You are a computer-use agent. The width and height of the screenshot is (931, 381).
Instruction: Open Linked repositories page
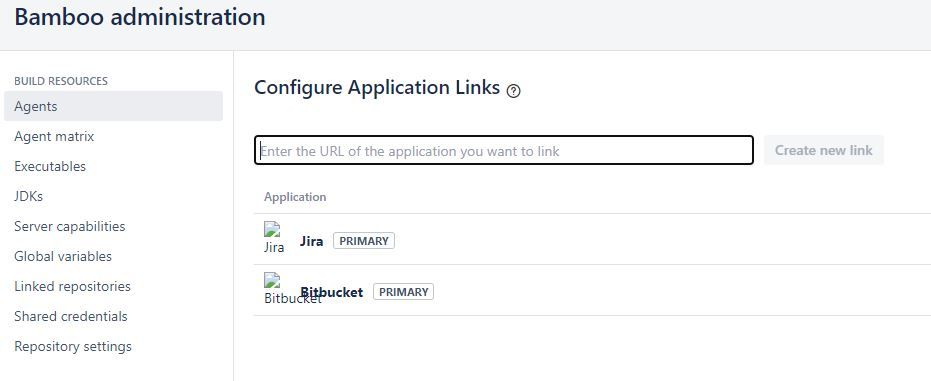pos(72,286)
